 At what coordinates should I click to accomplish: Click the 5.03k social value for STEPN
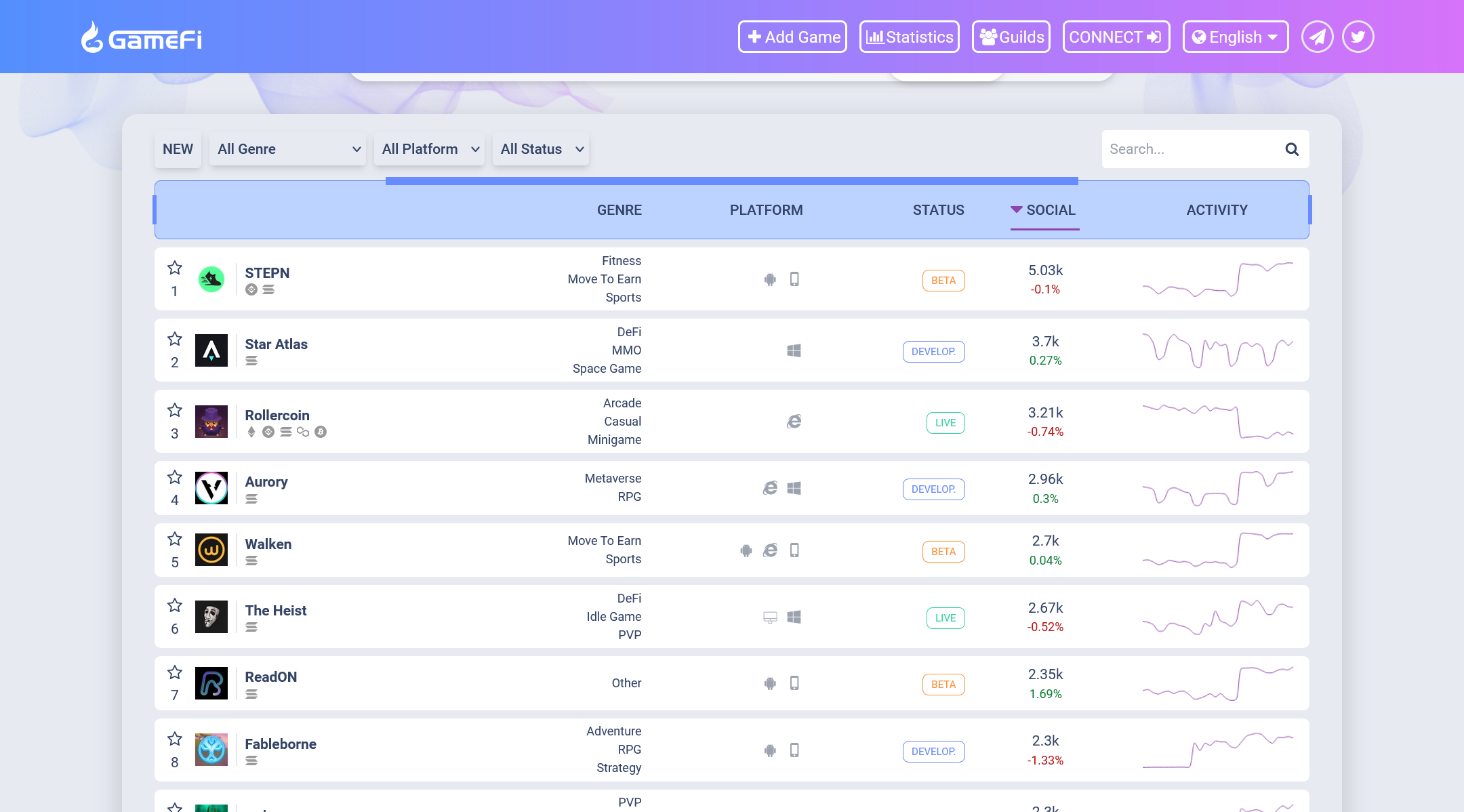pos(1045,270)
